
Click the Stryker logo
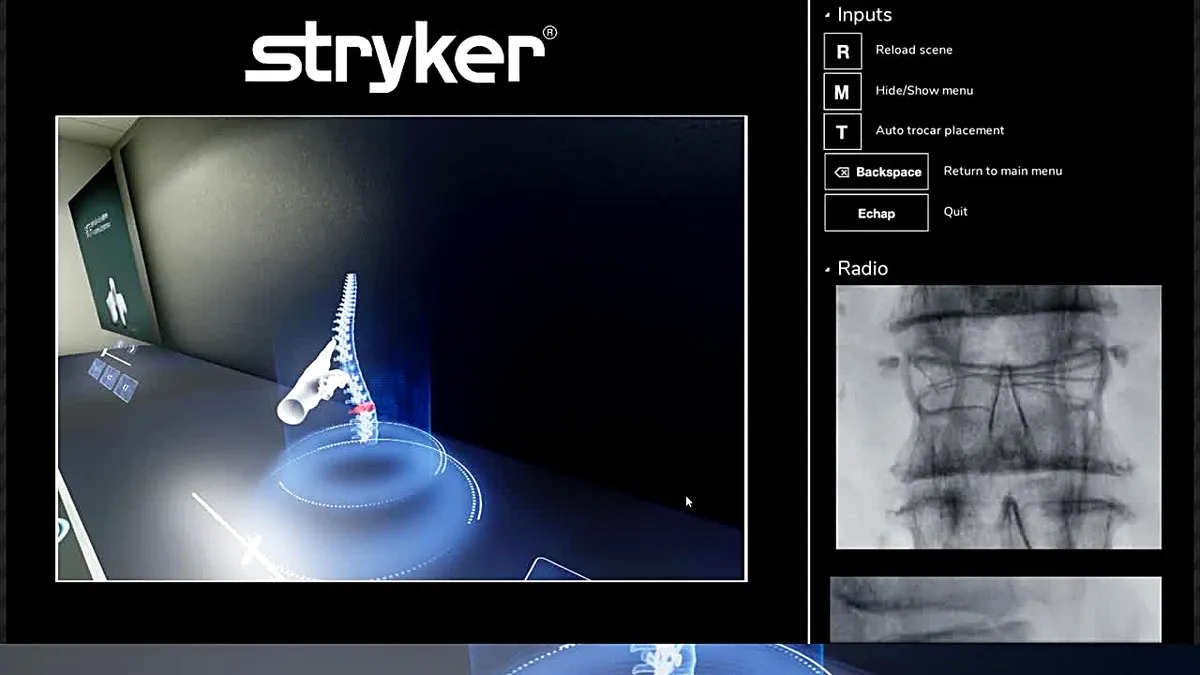click(401, 59)
